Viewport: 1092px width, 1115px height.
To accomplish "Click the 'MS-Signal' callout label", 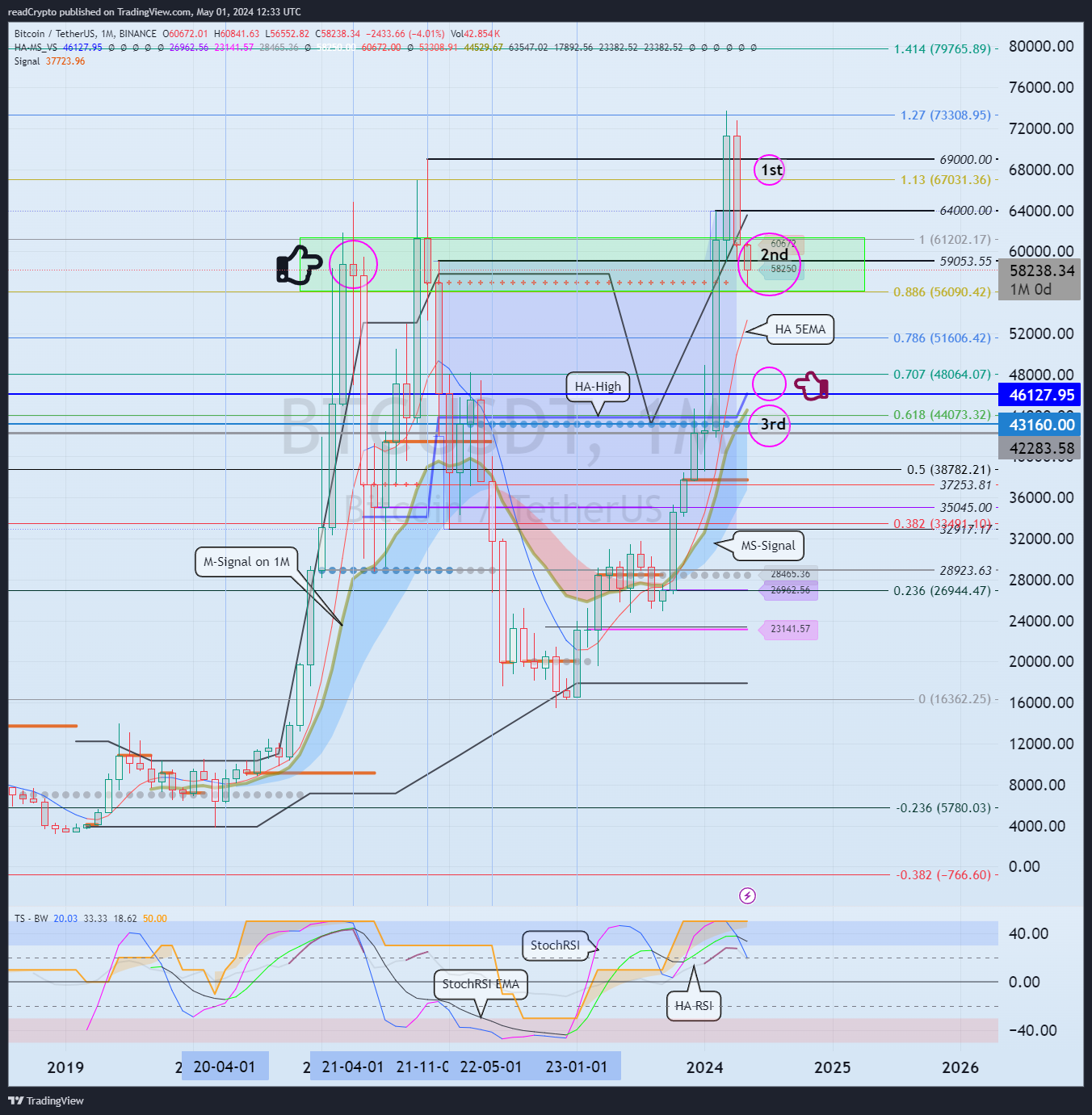I will [x=768, y=546].
